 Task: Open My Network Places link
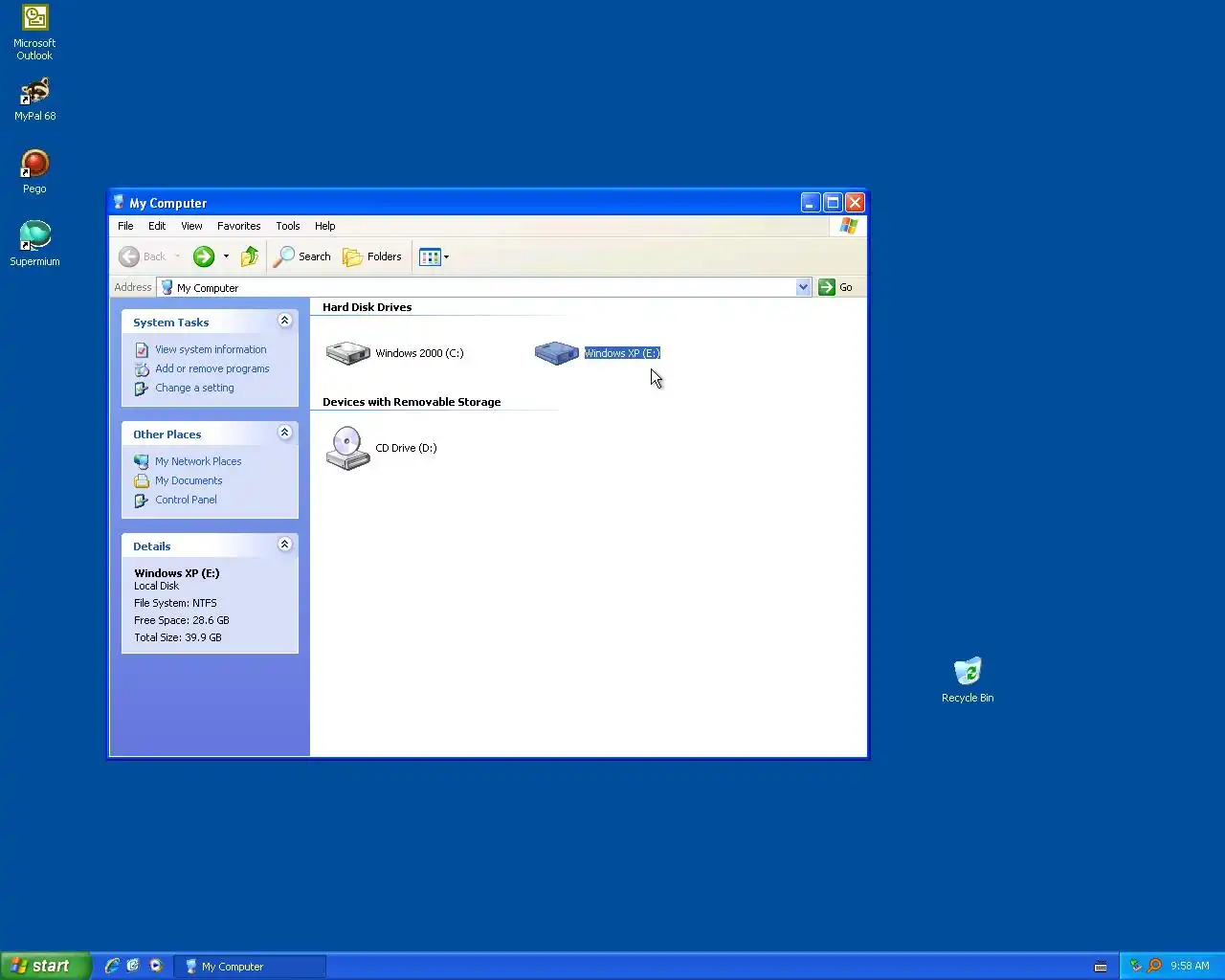[198, 461]
